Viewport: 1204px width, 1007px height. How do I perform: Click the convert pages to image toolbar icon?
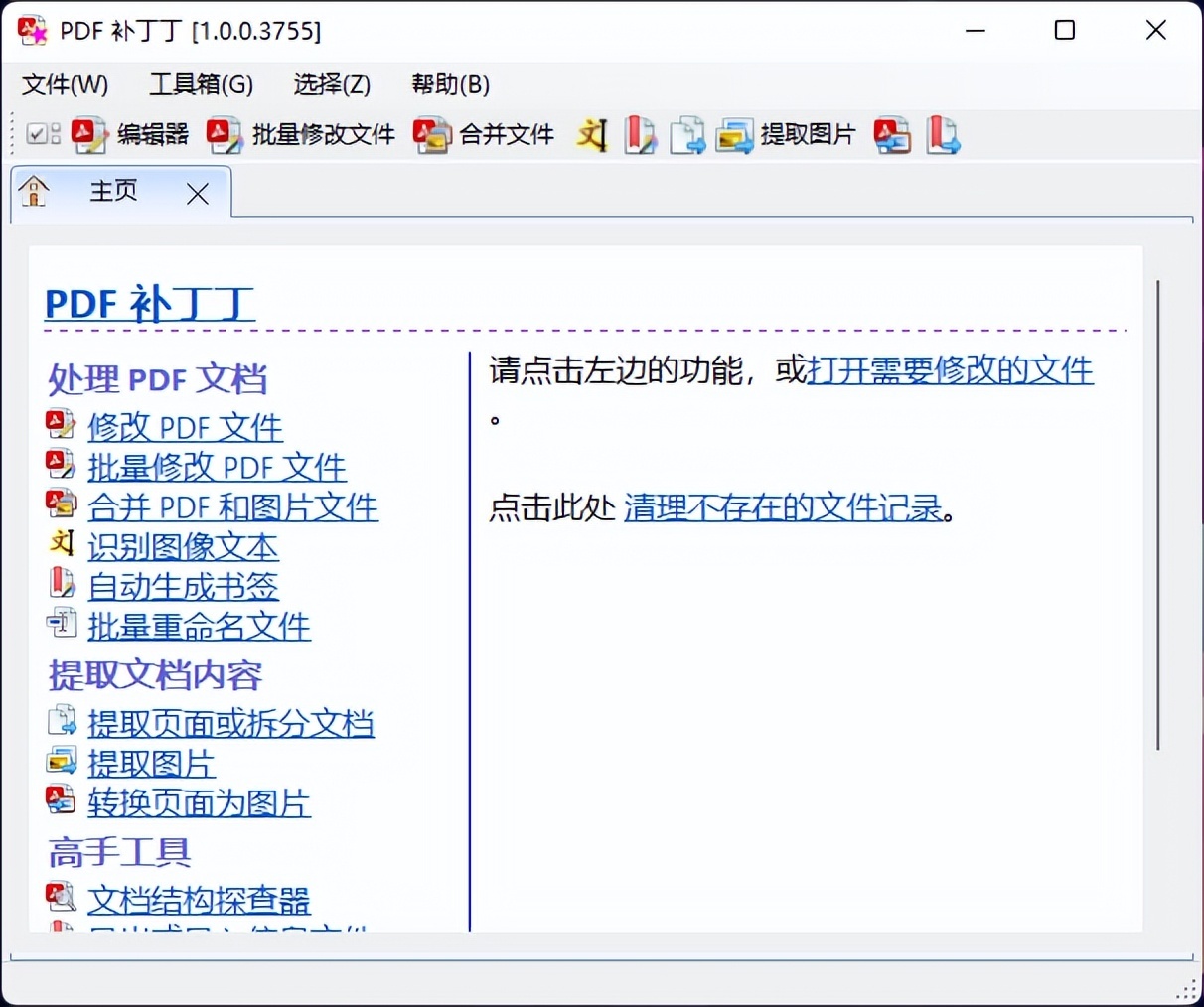tap(891, 135)
